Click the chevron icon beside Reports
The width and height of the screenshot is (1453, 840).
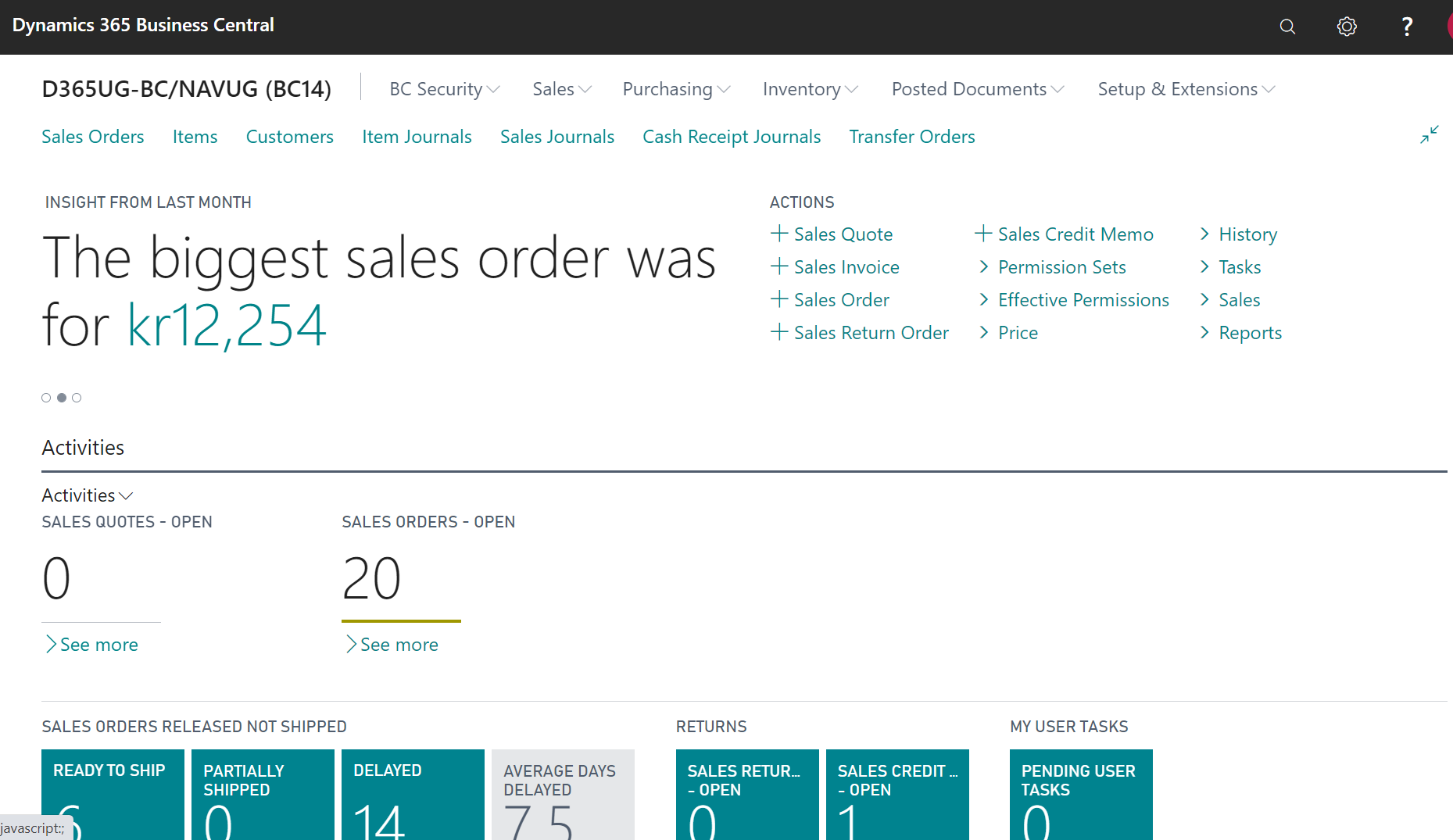click(x=1204, y=332)
